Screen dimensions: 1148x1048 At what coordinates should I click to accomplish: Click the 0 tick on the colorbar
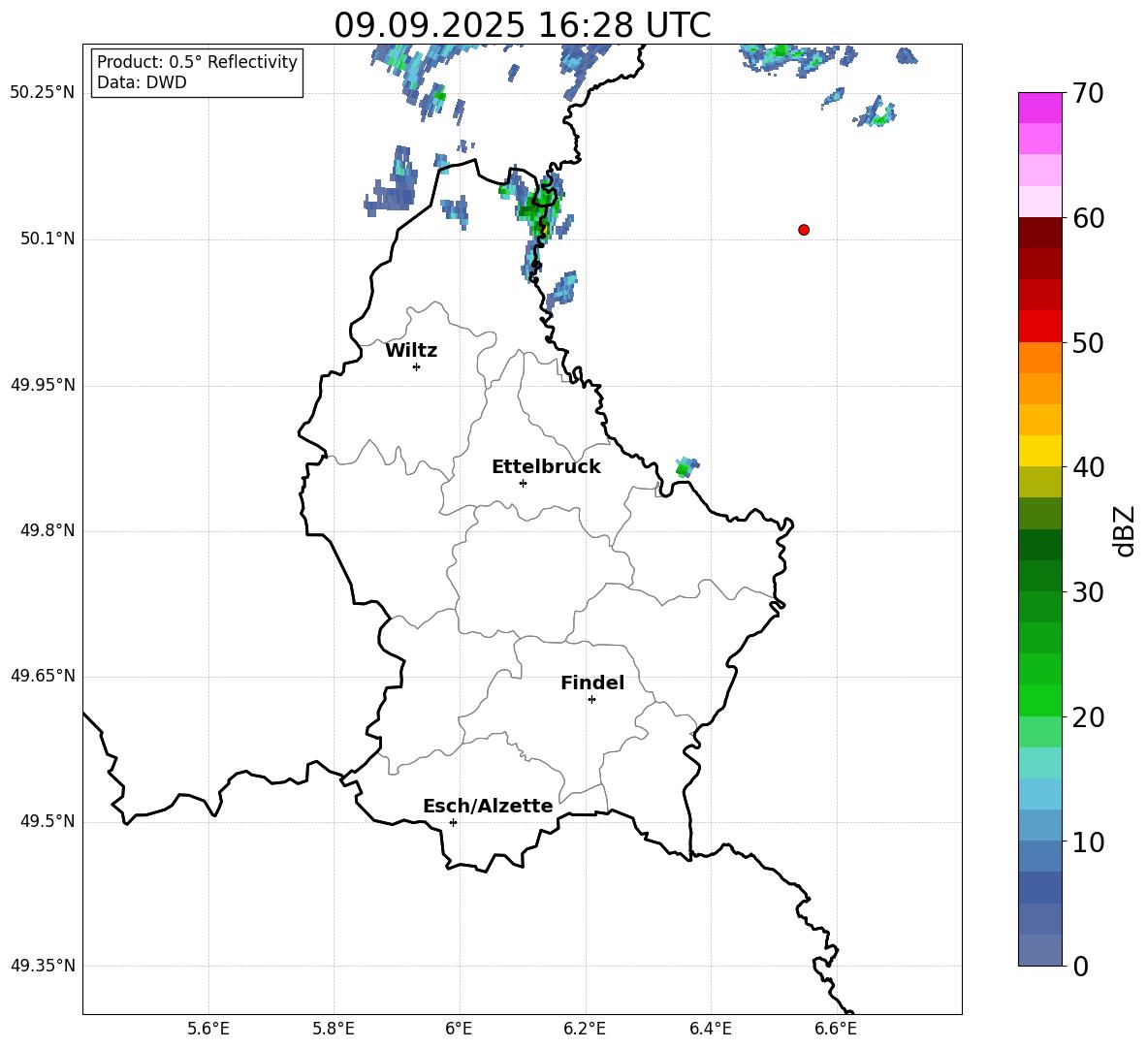1081,967
